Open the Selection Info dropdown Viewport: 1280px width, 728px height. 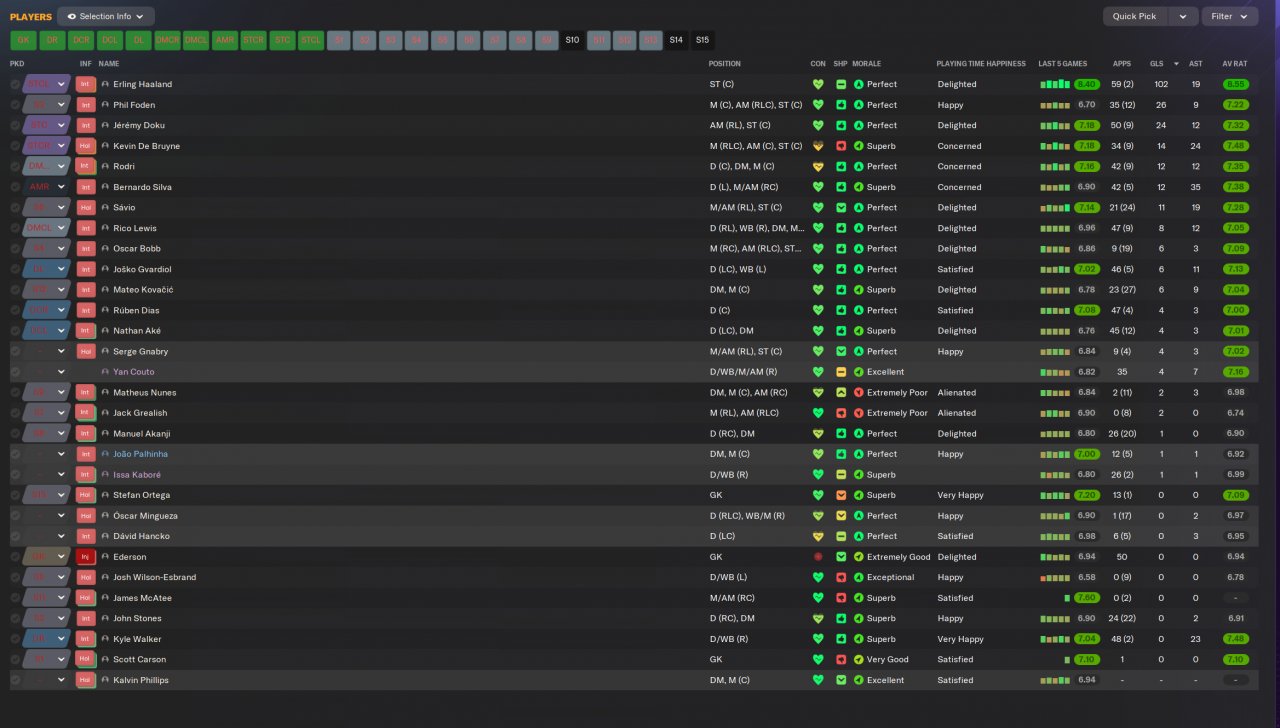point(106,16)
